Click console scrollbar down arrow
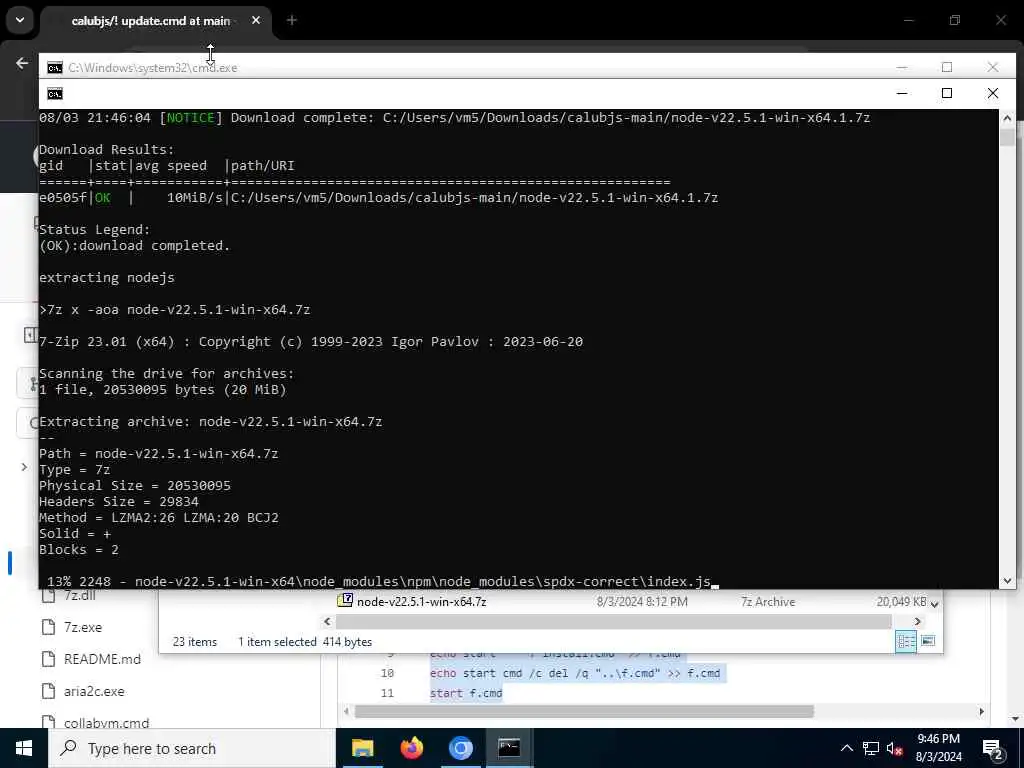The height and width of the screenshot is (768, 1024). pyautogui.click(x=1007, y=581)
